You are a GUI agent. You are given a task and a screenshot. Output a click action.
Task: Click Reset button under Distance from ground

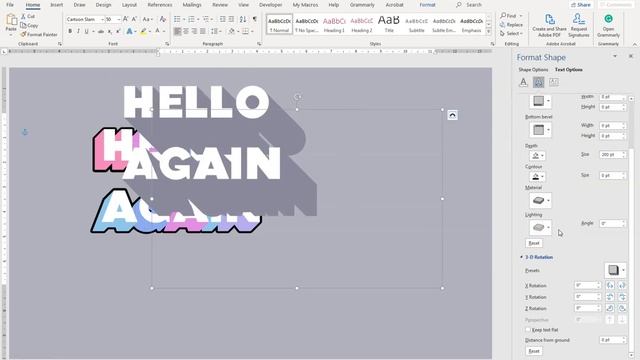tap(534, 351)
